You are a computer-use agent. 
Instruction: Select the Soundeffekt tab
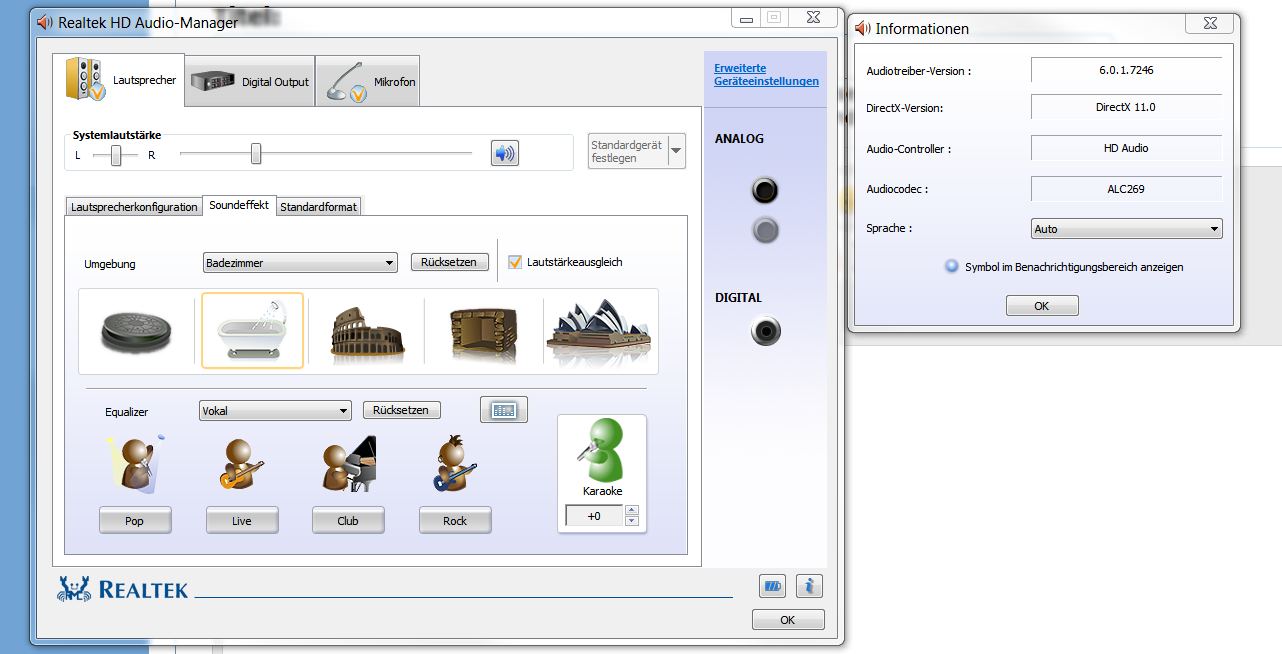click(x=239, y=205)
